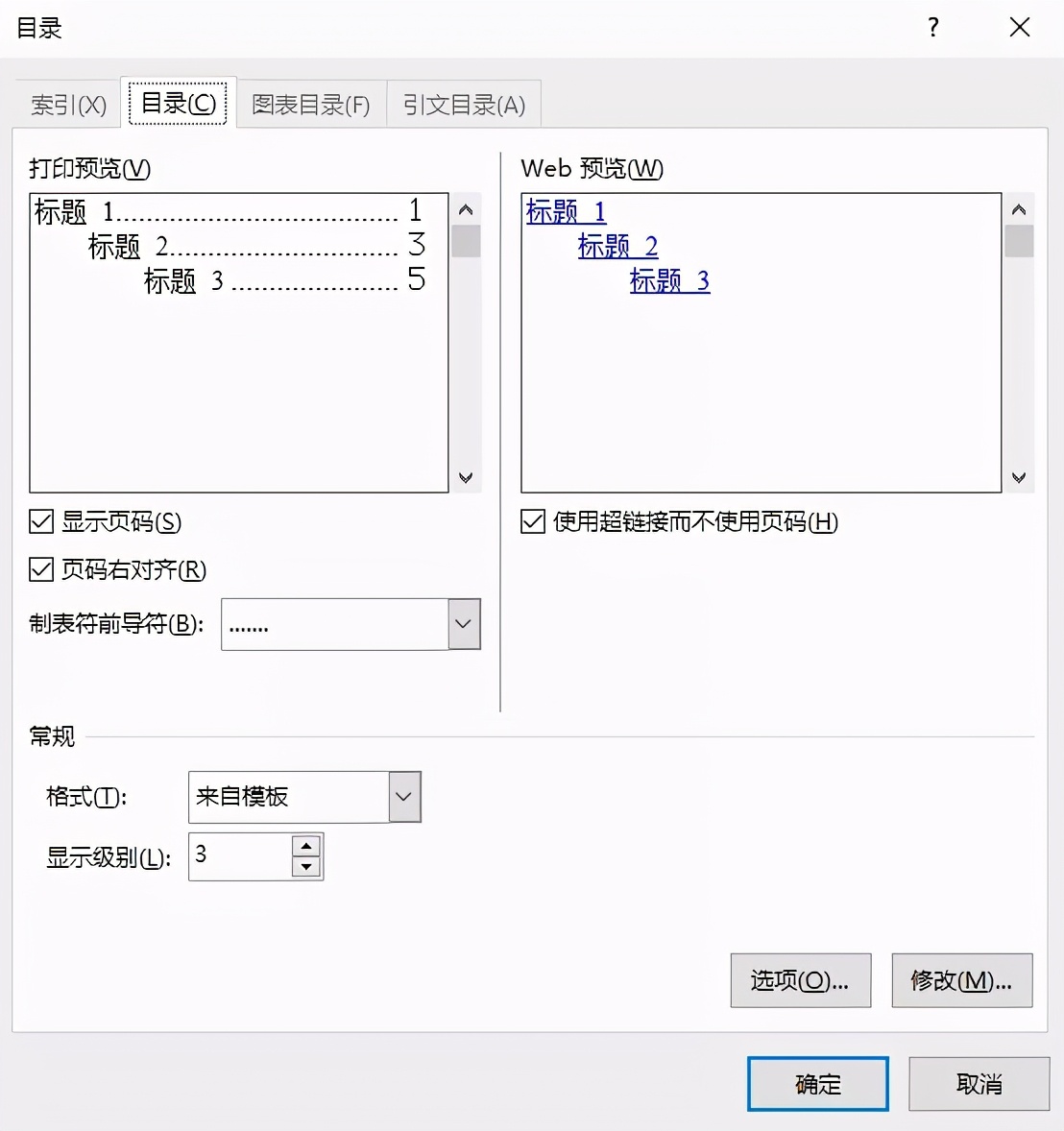Click the 标题 2 link in Web preview
This screenshot has width=1064, height=1131.
[x=617, y=247]
